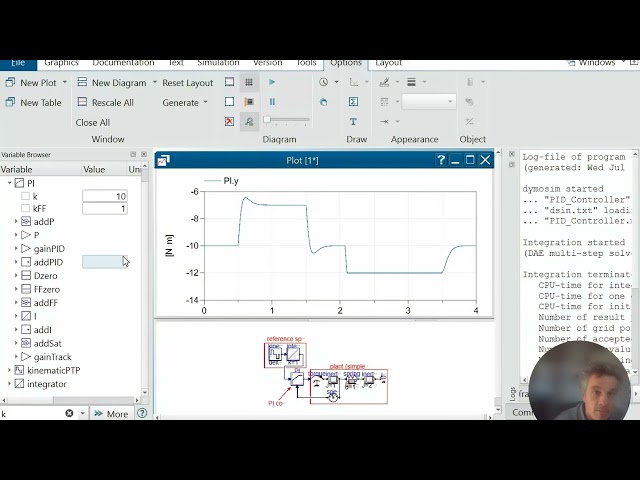This screenshot has width=640, height=480.
Task: Select the FFzero tree item
Action: point(47,289)
